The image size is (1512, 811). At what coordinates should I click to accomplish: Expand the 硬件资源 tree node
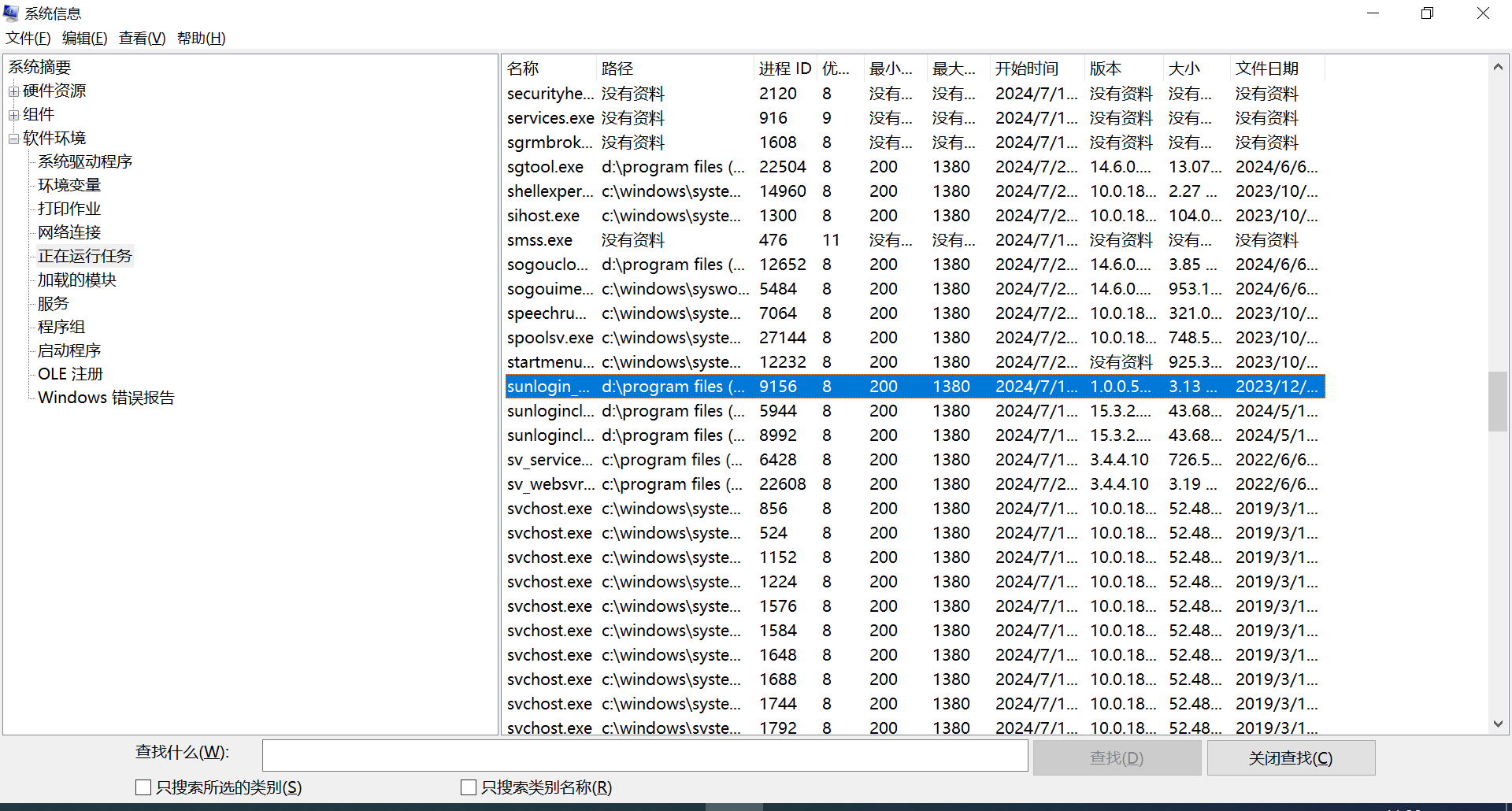[x=13, y=91]
